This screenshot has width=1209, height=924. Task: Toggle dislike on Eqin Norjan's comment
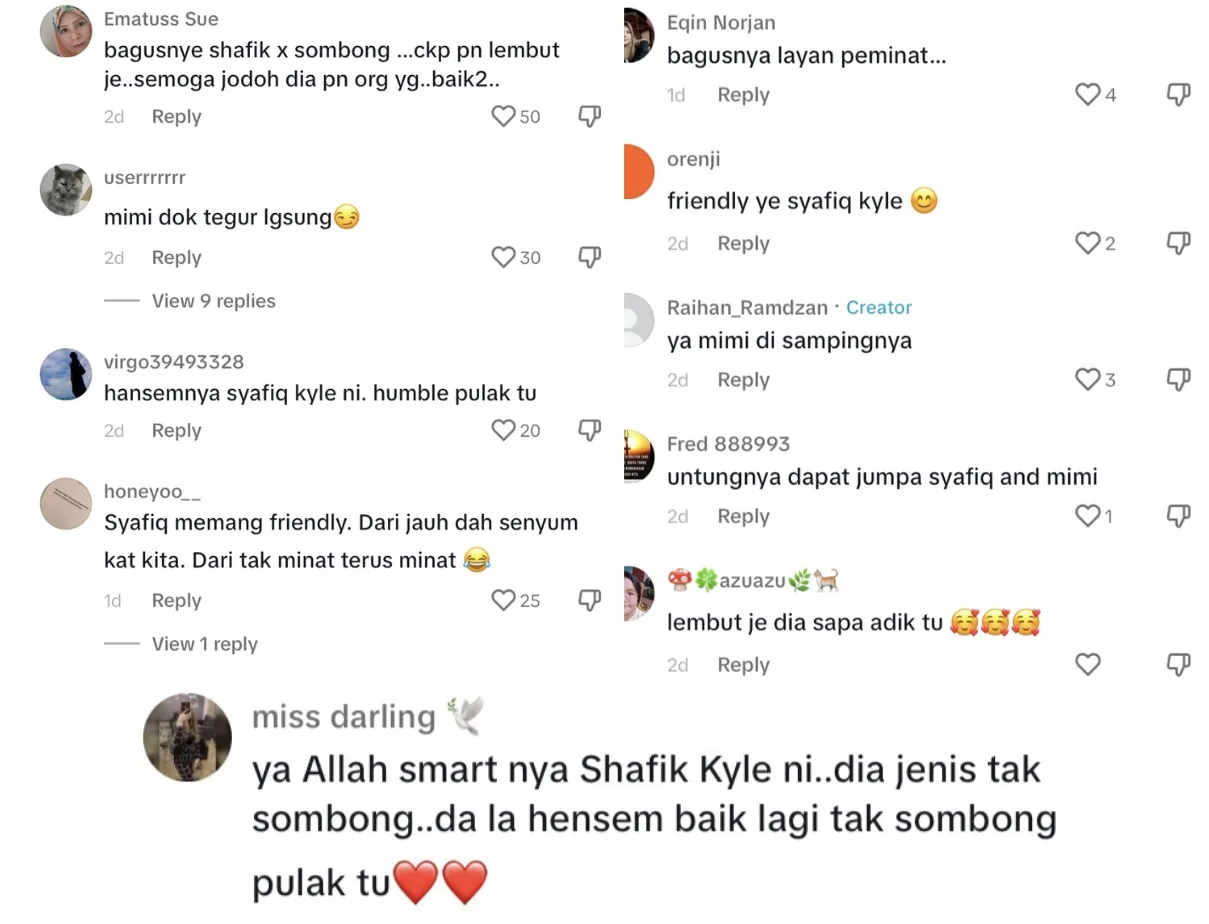(x=1179, y=95)
